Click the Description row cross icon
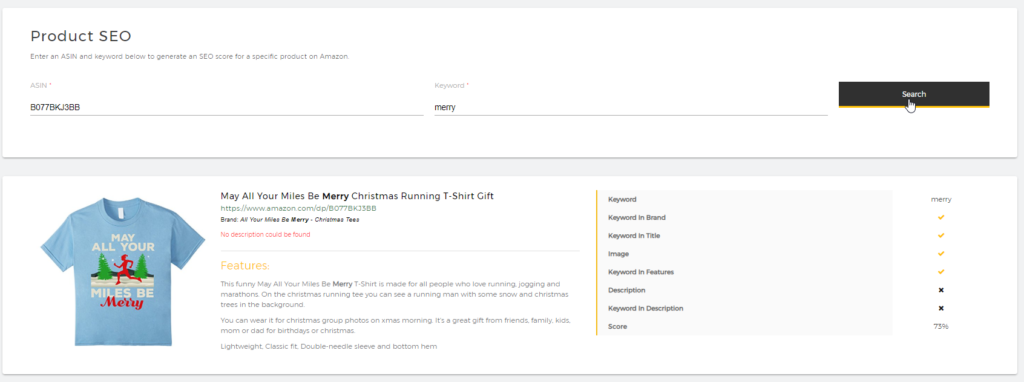The width and height of the screenshot is (1024, 382). pyautogui.click(x=941, y=290)
